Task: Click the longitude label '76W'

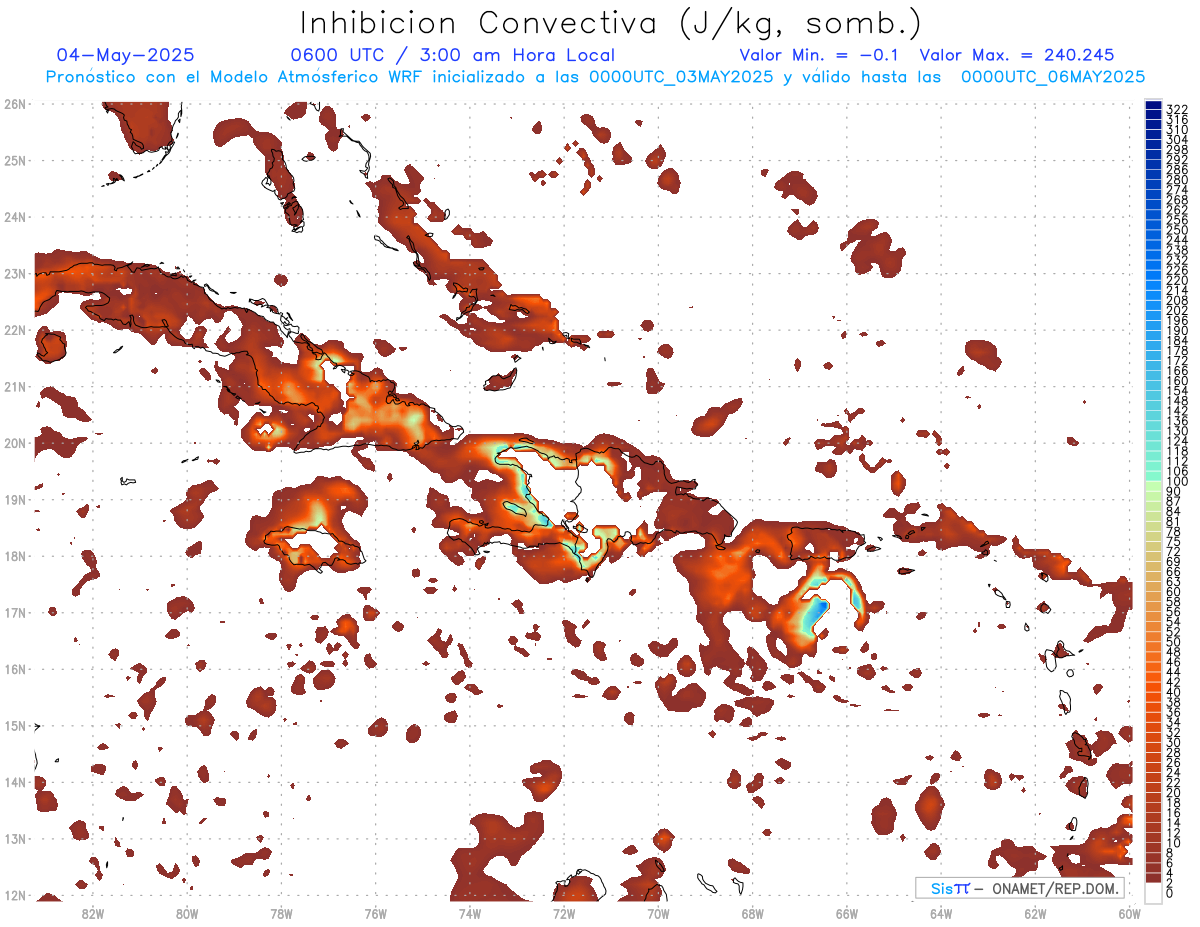Action: 375,913
